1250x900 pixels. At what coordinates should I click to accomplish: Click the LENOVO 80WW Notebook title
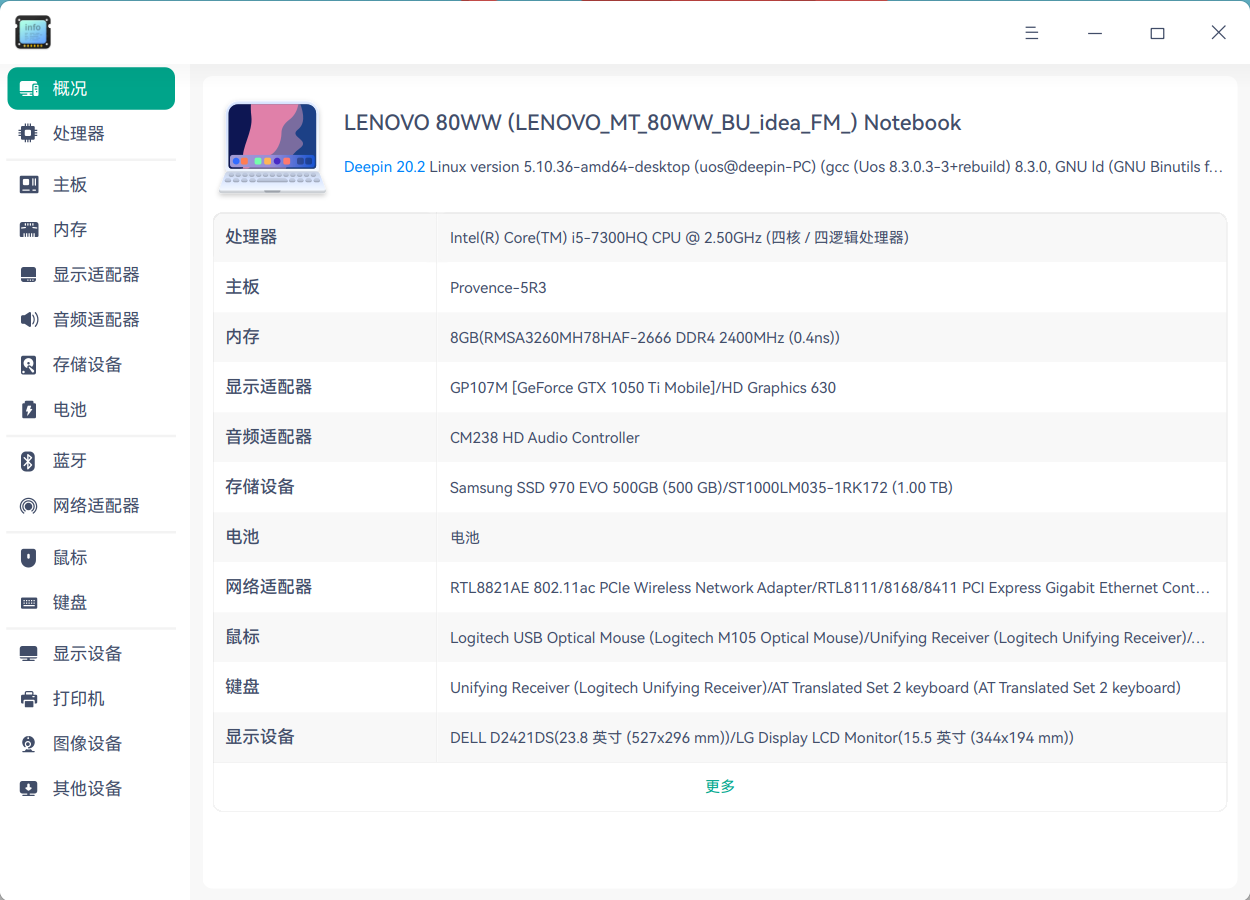pos(653,123)
